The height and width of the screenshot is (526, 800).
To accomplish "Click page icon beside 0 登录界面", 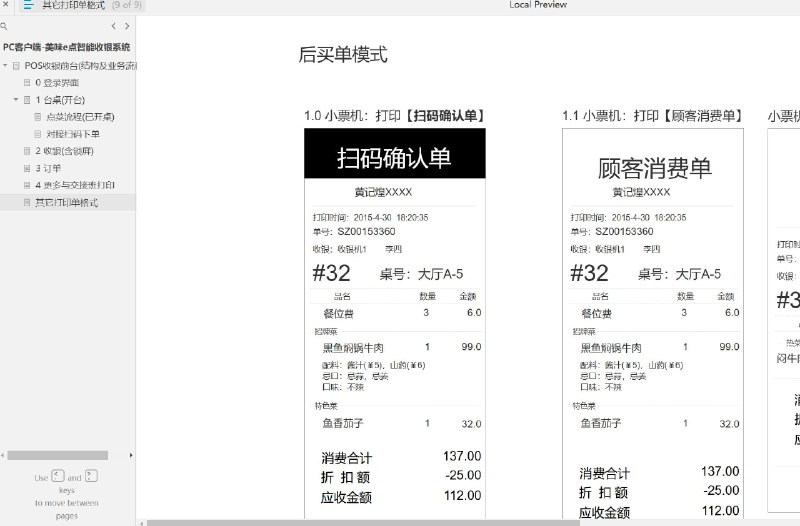I will point(27,83).
